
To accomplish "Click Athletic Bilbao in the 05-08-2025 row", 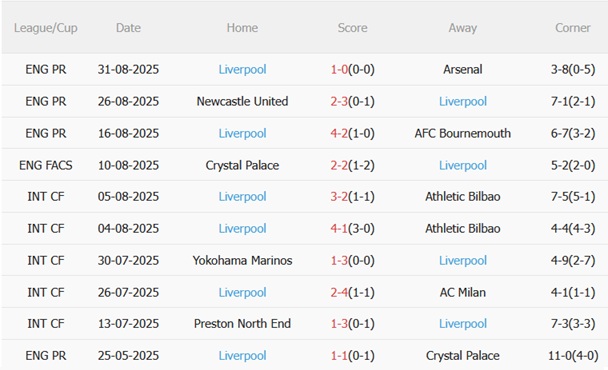I will coord(463,196).
